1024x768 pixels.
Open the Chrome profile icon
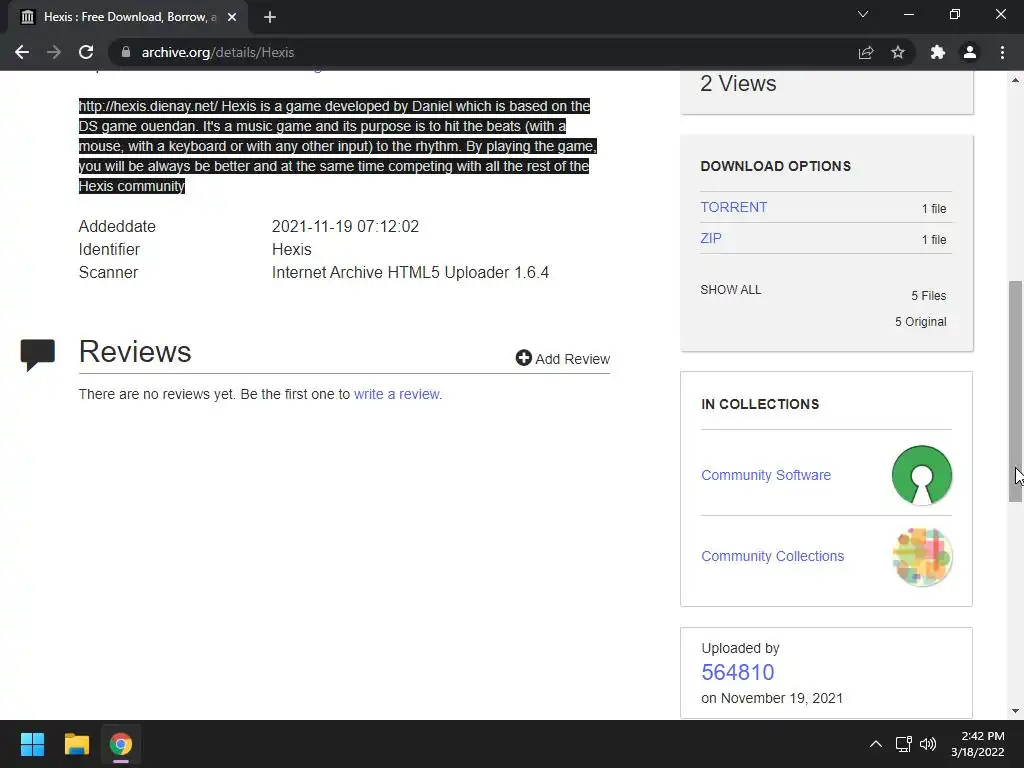click(x=970, y=52)
